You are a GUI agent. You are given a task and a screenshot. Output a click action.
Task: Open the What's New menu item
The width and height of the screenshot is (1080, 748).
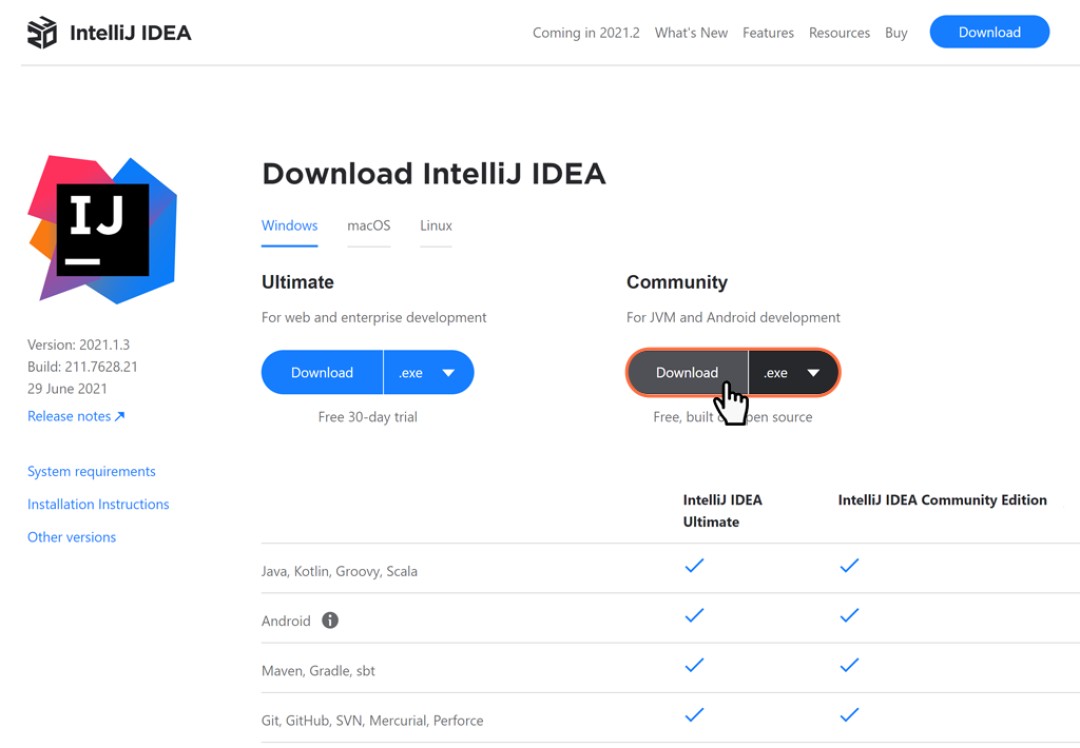click(x=691, y=33)
